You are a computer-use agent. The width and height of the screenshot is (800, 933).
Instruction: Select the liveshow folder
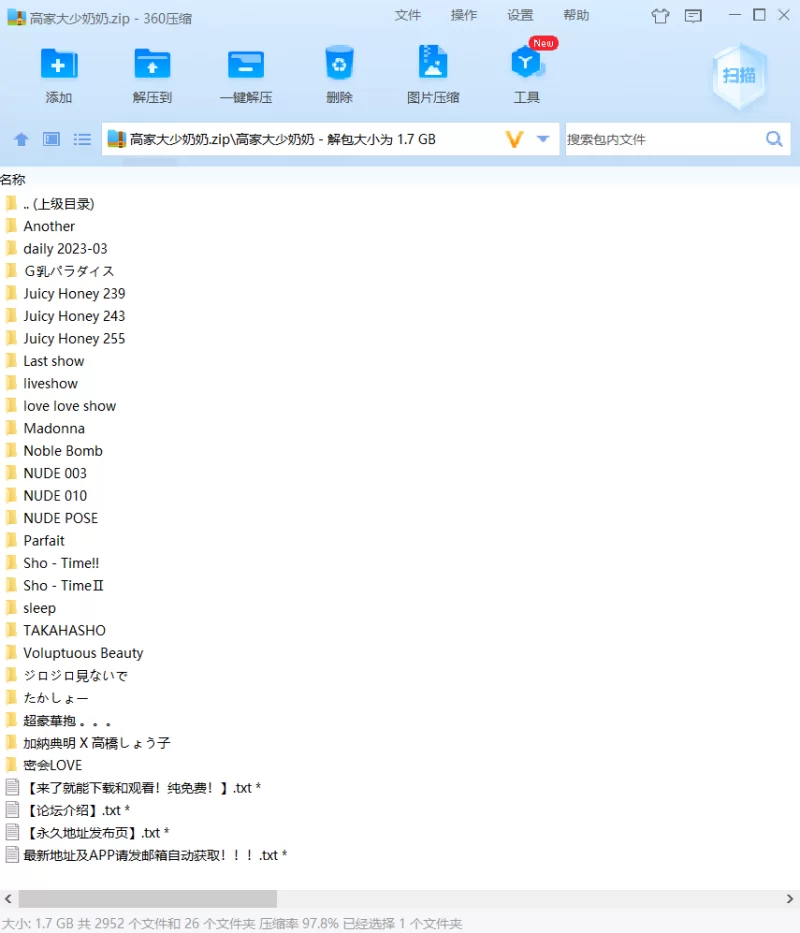(51, 384)
